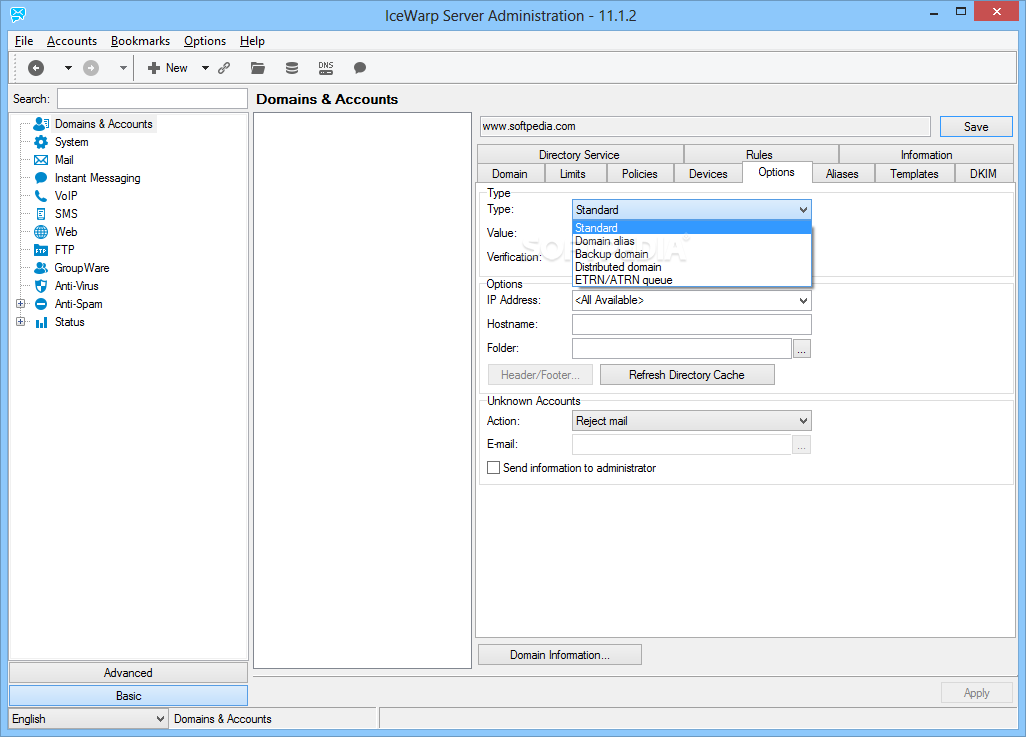Select the FTP icon in tree
Screen dimensions: 1026x737
(x=41, y=250)
